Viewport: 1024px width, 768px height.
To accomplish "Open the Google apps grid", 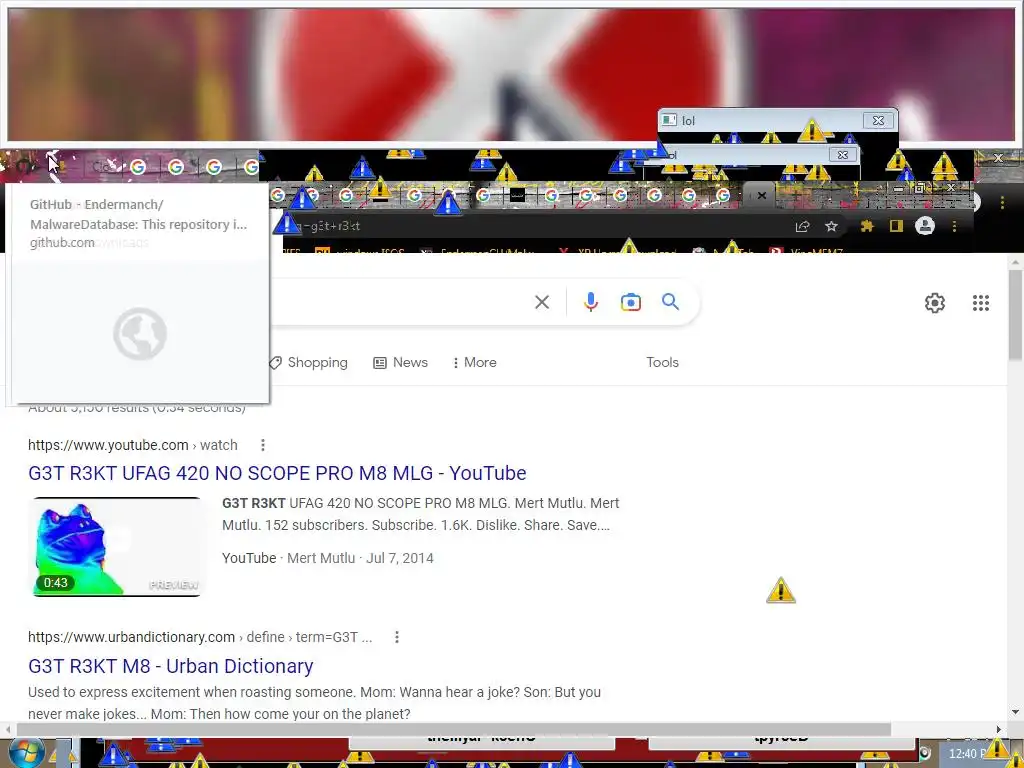I will tap(980, 303).
